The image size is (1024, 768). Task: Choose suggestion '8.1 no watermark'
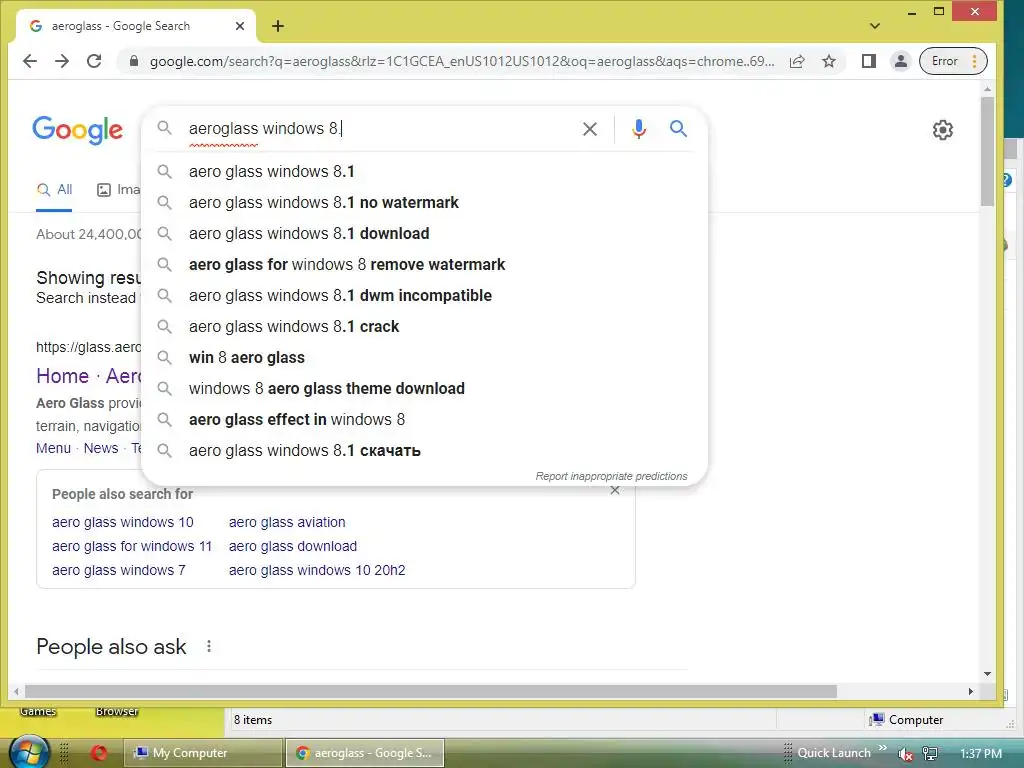(424, 203)
